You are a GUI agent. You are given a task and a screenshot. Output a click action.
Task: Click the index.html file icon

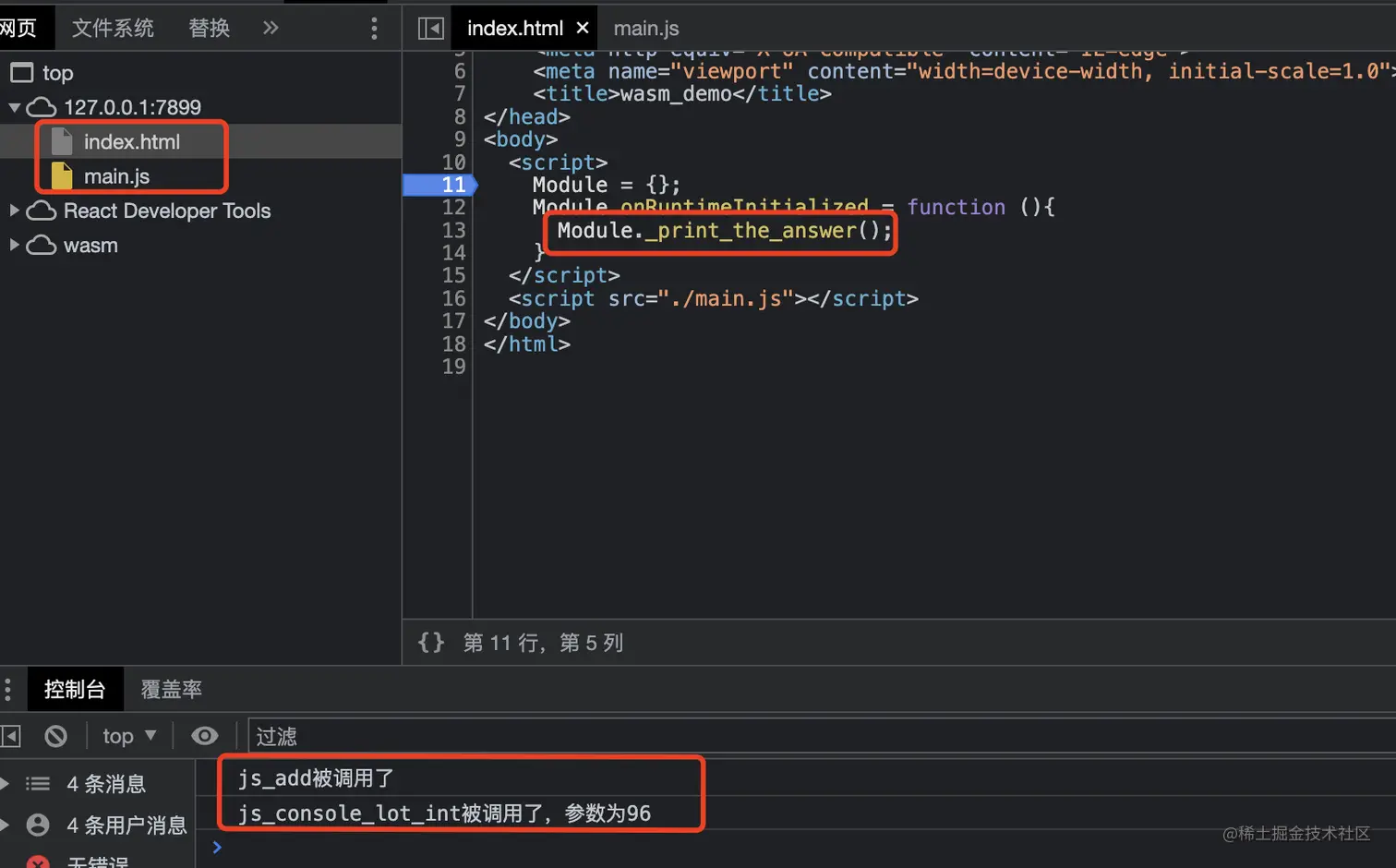62,141
